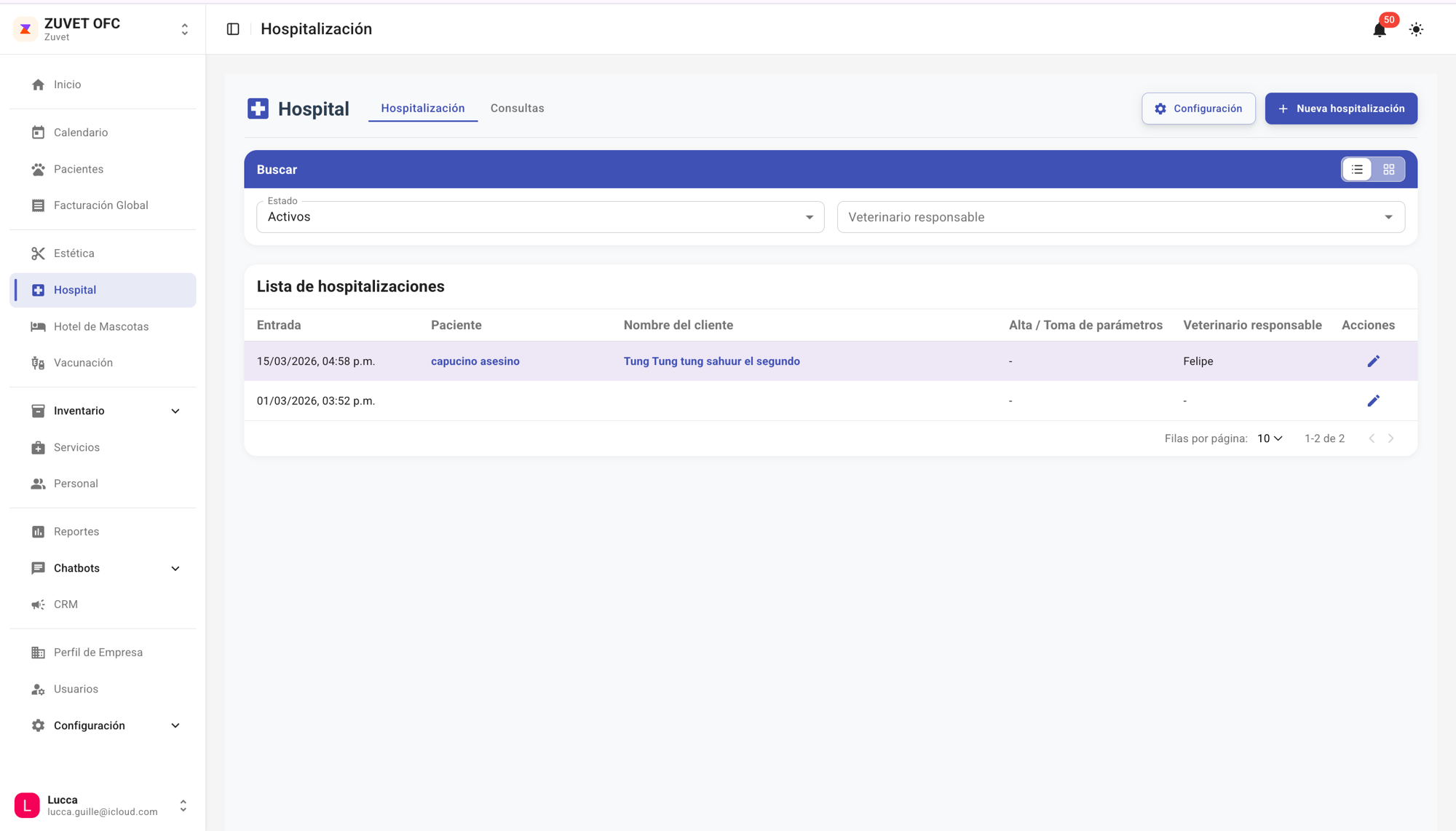Click Veterinario responsable column header
1456x831 pixels.
tap(1252, 325)
